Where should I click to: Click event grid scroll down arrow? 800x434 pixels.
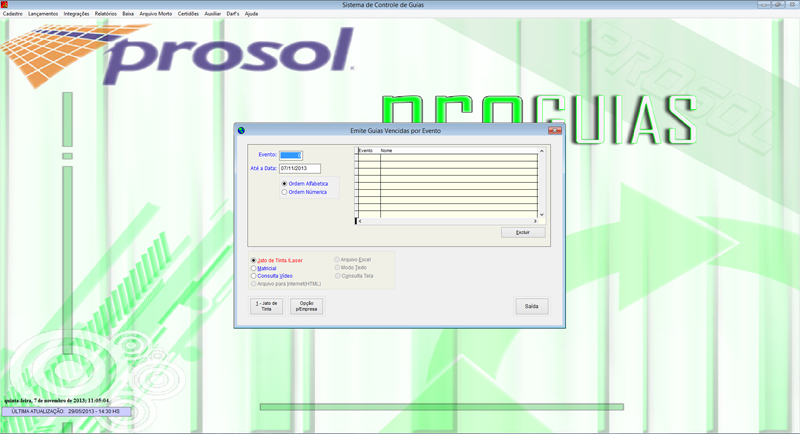point(542,215)
